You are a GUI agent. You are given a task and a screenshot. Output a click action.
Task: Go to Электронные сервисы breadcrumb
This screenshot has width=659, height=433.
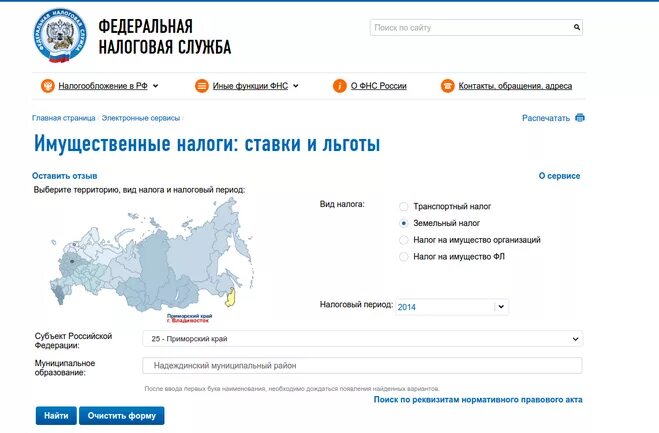[x=141, y=118]
